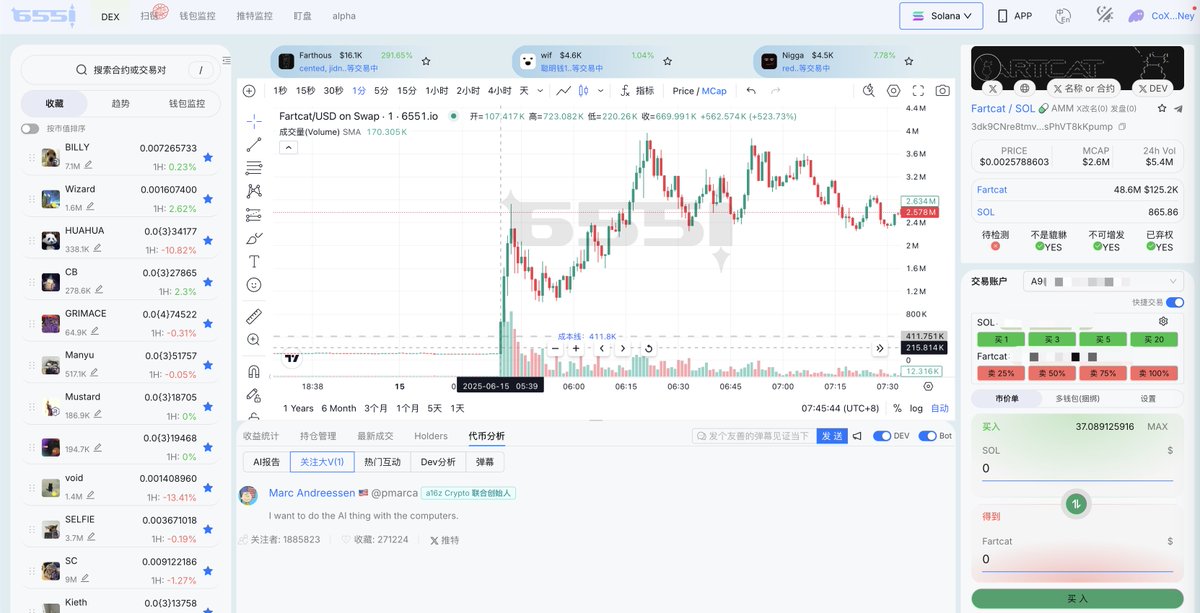
Task: Switch to the Holders tab
Action: pyautogui.click(x=431, y=436)
